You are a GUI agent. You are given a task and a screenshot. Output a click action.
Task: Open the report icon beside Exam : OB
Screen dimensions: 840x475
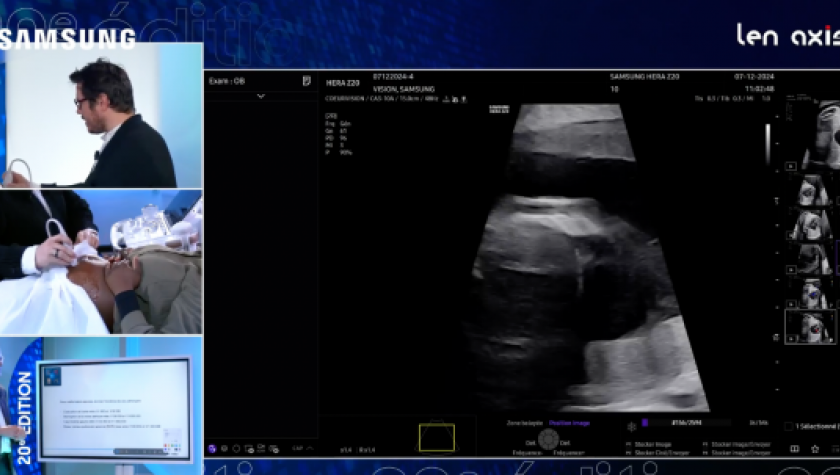coord(306,81)
